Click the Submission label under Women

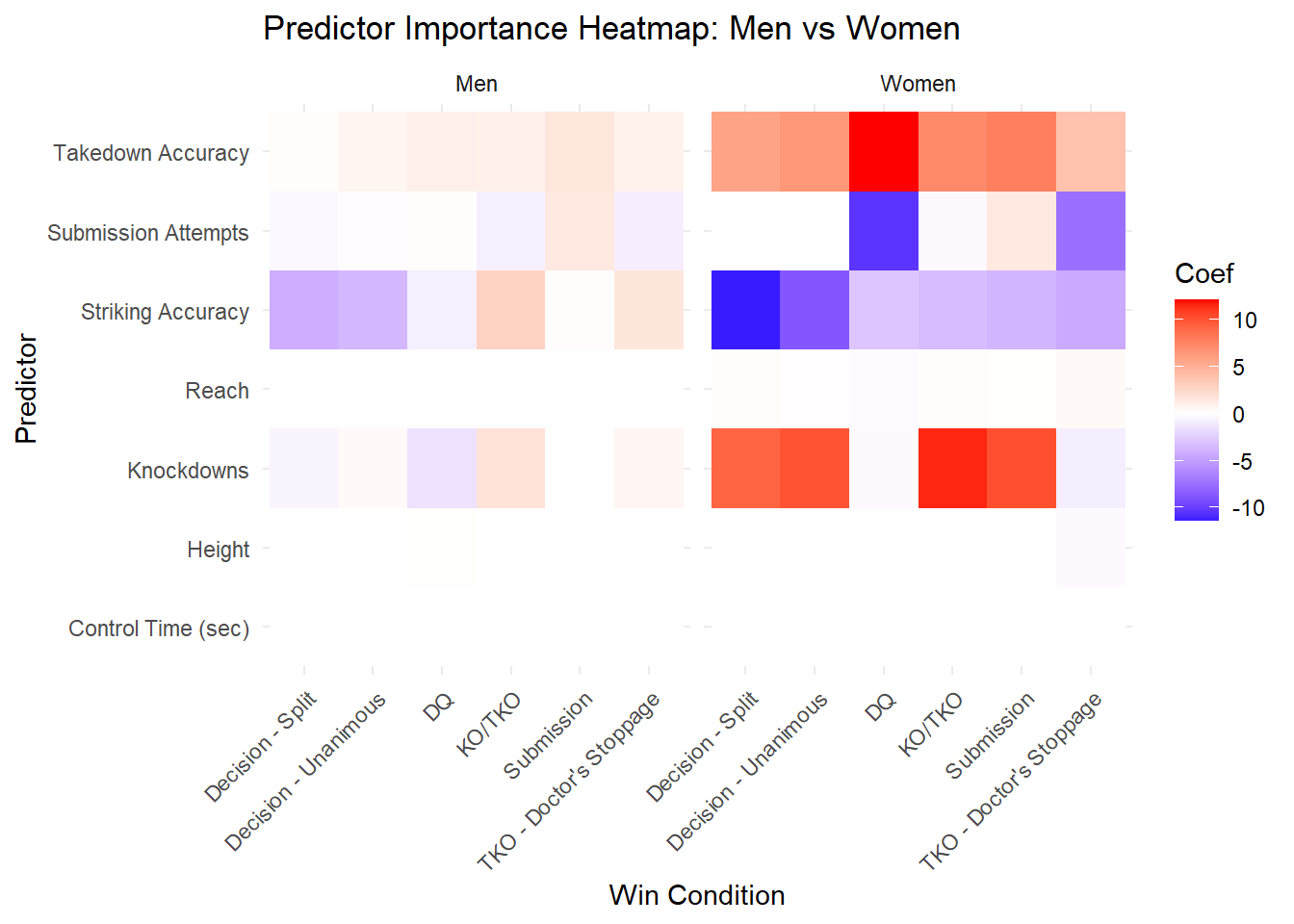pyautogui.click(x=990, y=735)
